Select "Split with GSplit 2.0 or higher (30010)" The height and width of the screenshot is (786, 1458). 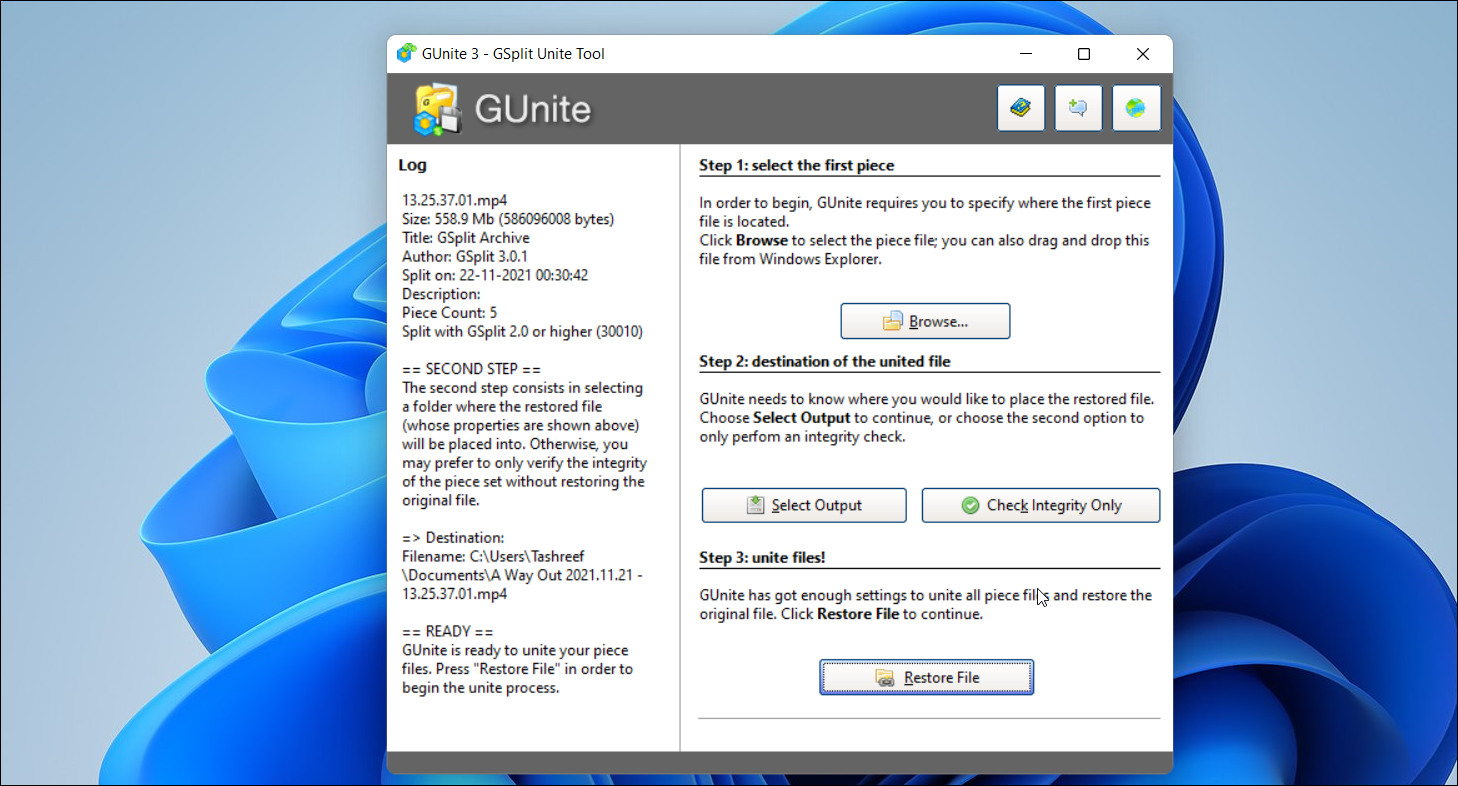[x=522, y=331]
